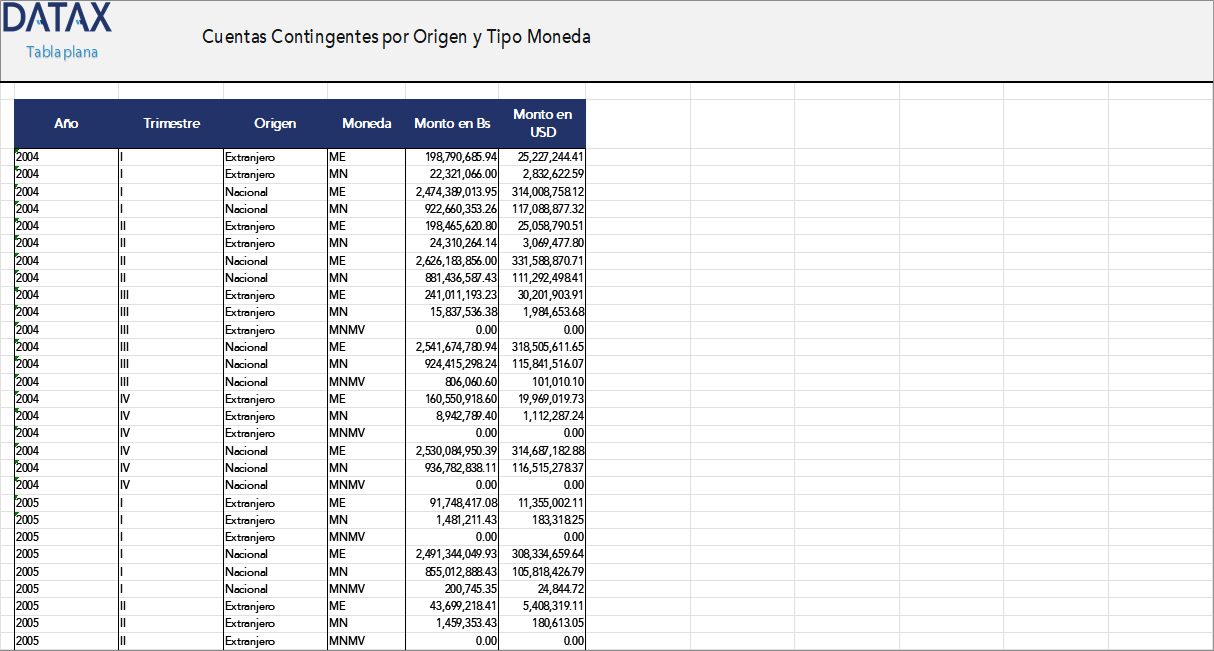The image size is (1214, 651).
Task: Click the 0.00 value in Monto en USD
Action: 570,329
